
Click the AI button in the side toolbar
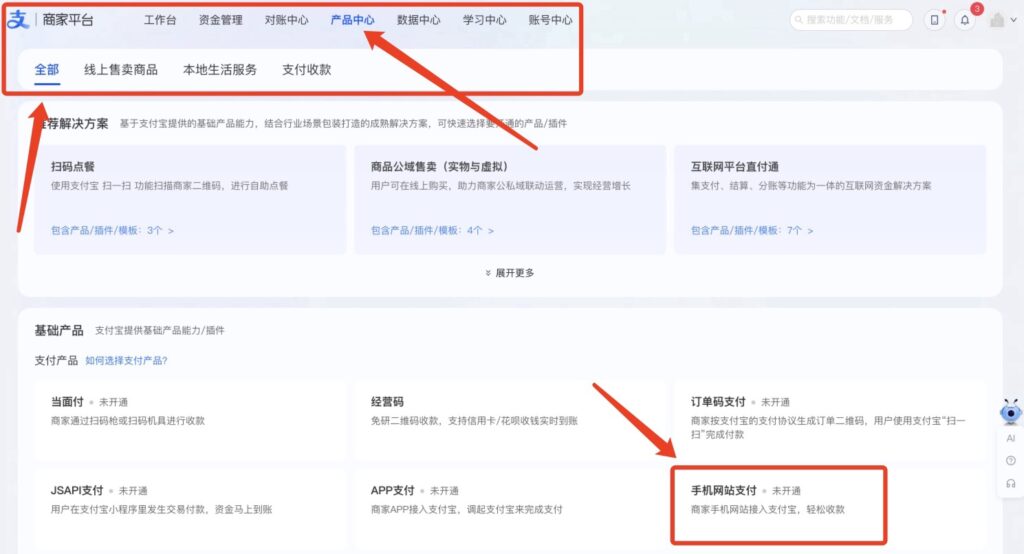(1010, 438)
